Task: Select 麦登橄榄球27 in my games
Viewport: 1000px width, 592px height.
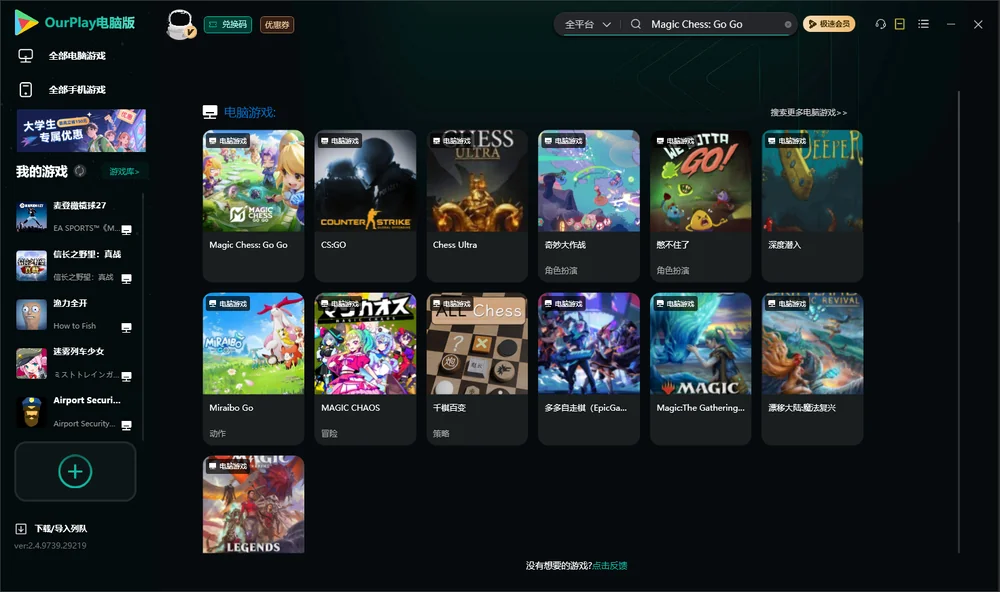Action: coord(75,216)
